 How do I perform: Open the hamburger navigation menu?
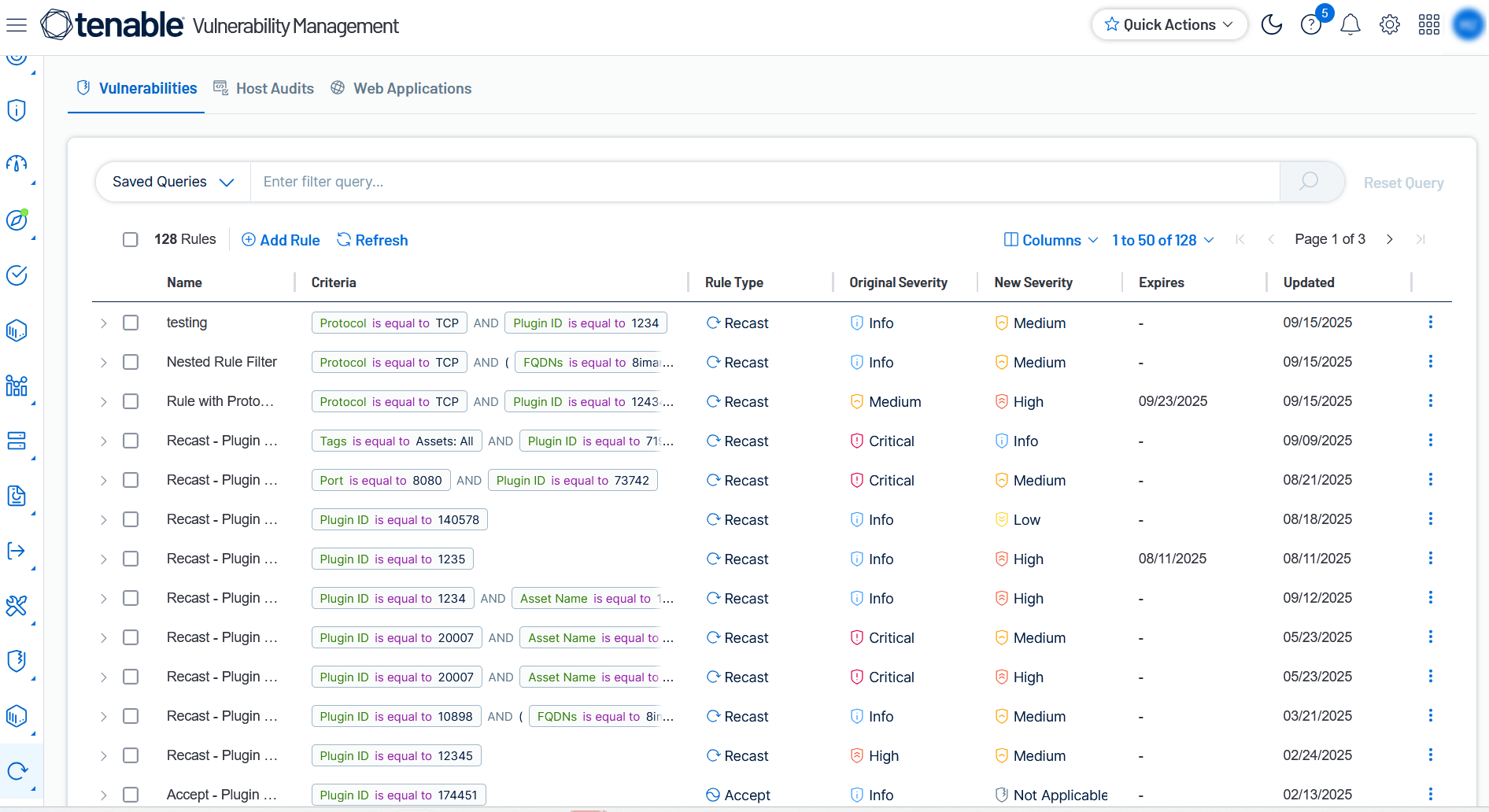[17, 25]
